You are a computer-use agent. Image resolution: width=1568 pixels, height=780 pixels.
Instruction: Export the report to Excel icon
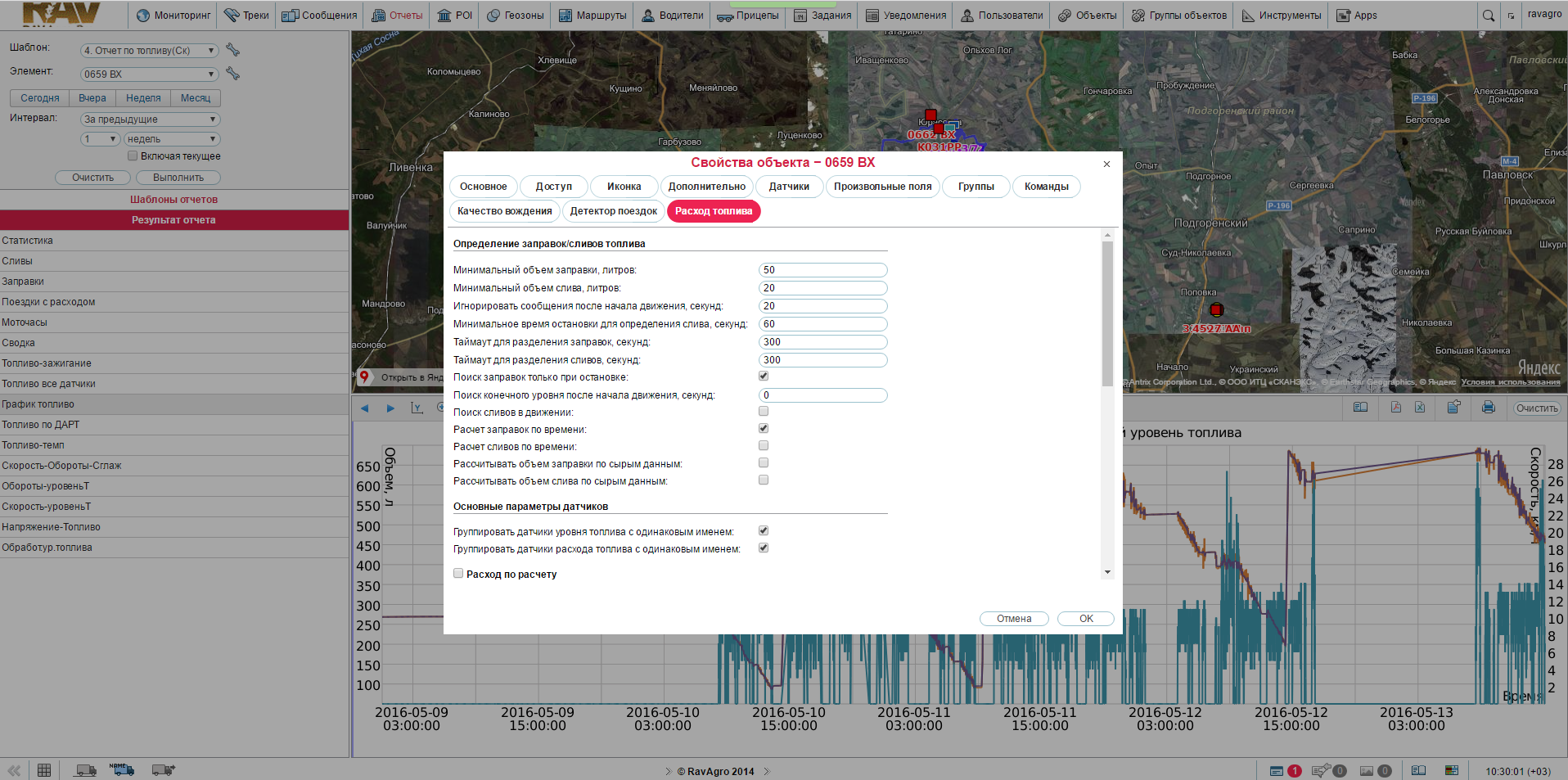click(x=1420, y=408)
